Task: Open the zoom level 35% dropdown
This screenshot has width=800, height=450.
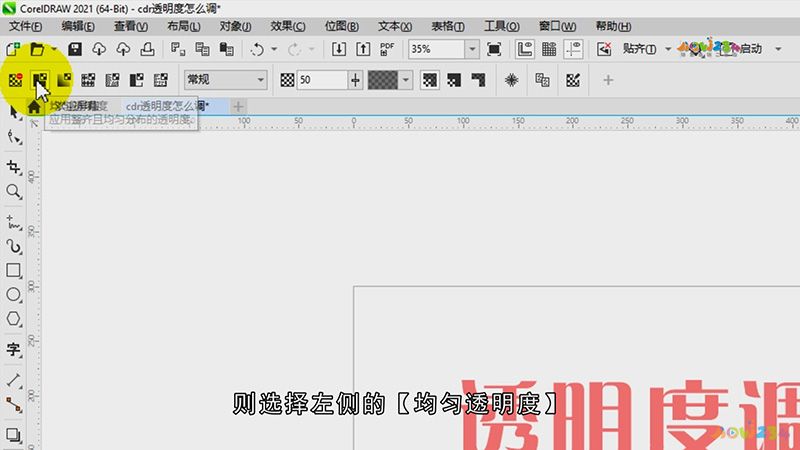Action: (472, 49)
